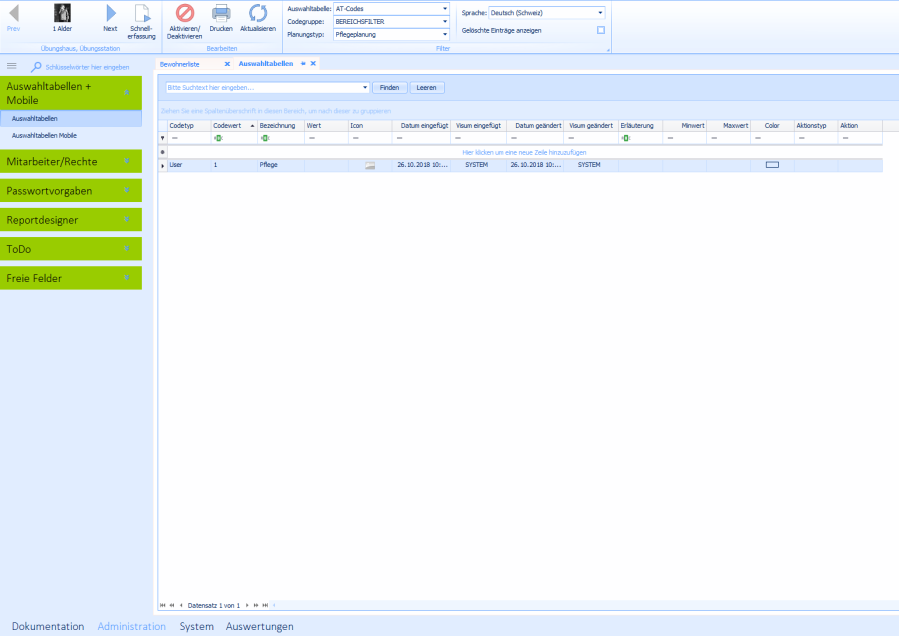Click the icon image in Pflege row
Screen dimensions: 899x637
(370, 165)
